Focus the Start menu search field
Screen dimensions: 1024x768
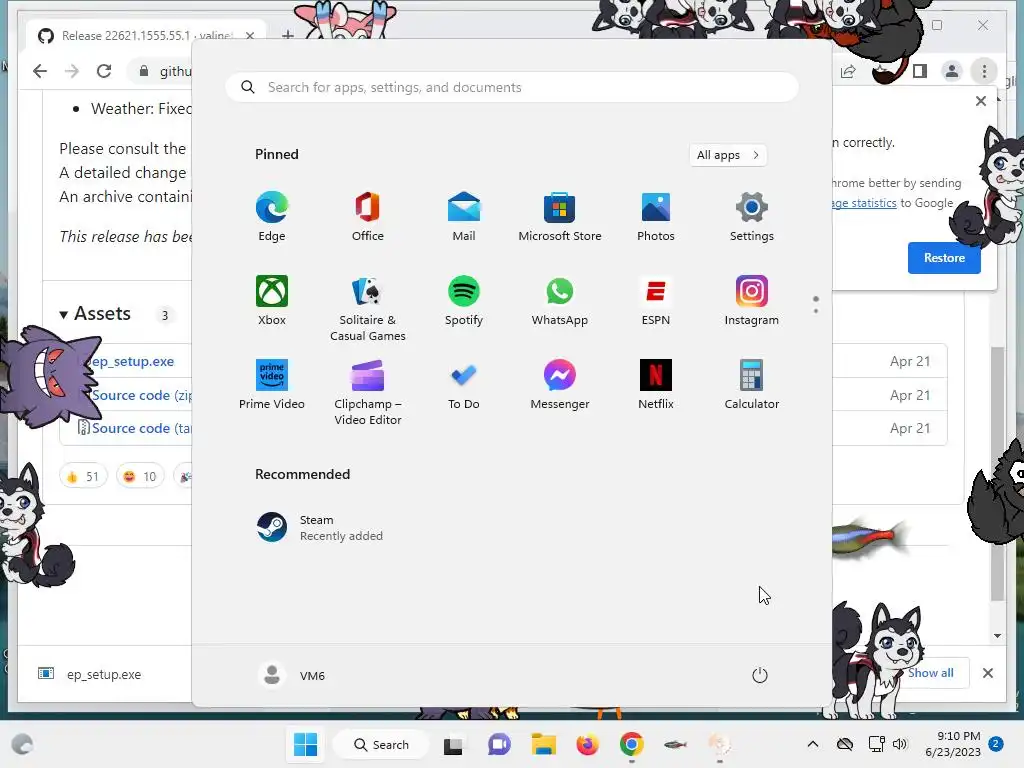point(512,88)
